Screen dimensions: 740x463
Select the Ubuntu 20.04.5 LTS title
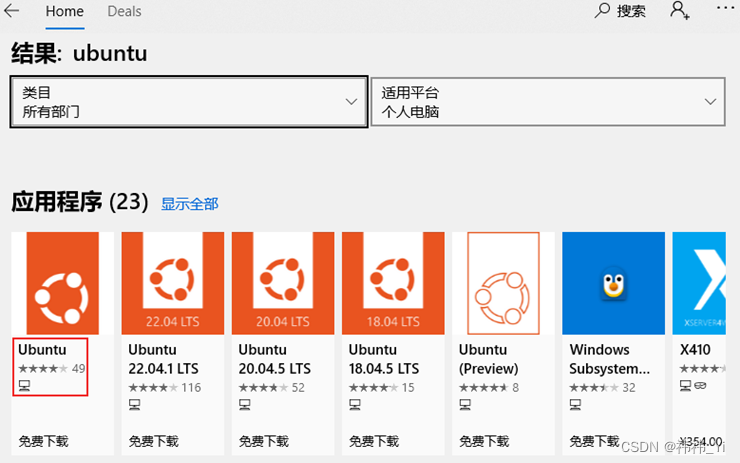[x=275, y=359]
